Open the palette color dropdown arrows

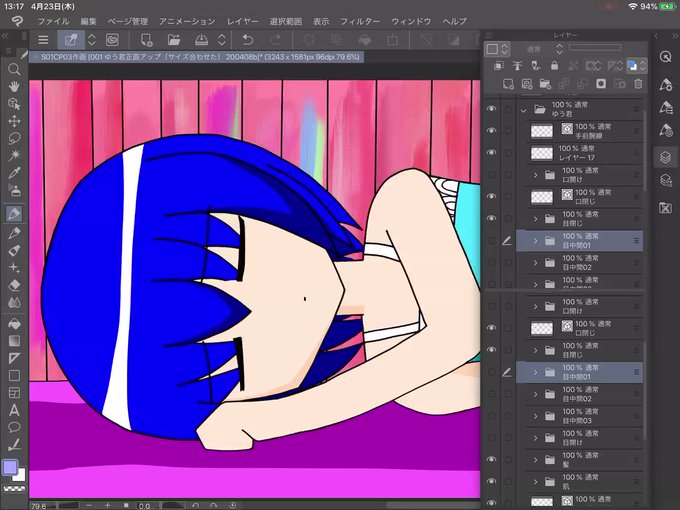click(x=505, y=49)
